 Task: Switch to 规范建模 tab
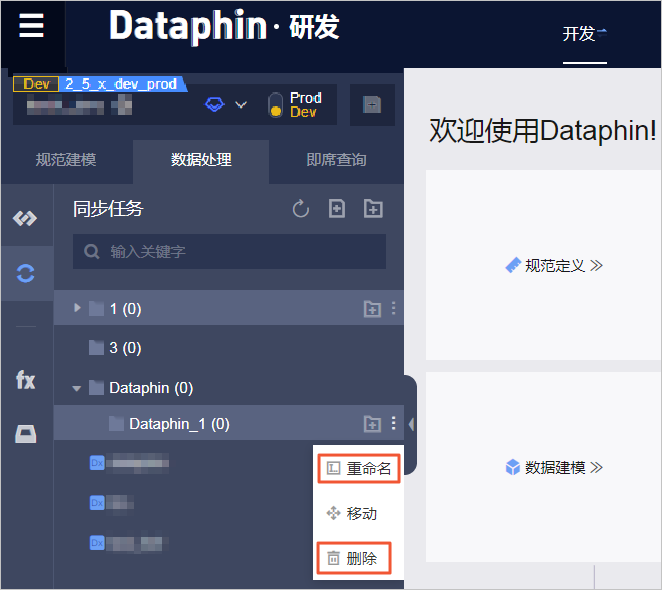66,160
